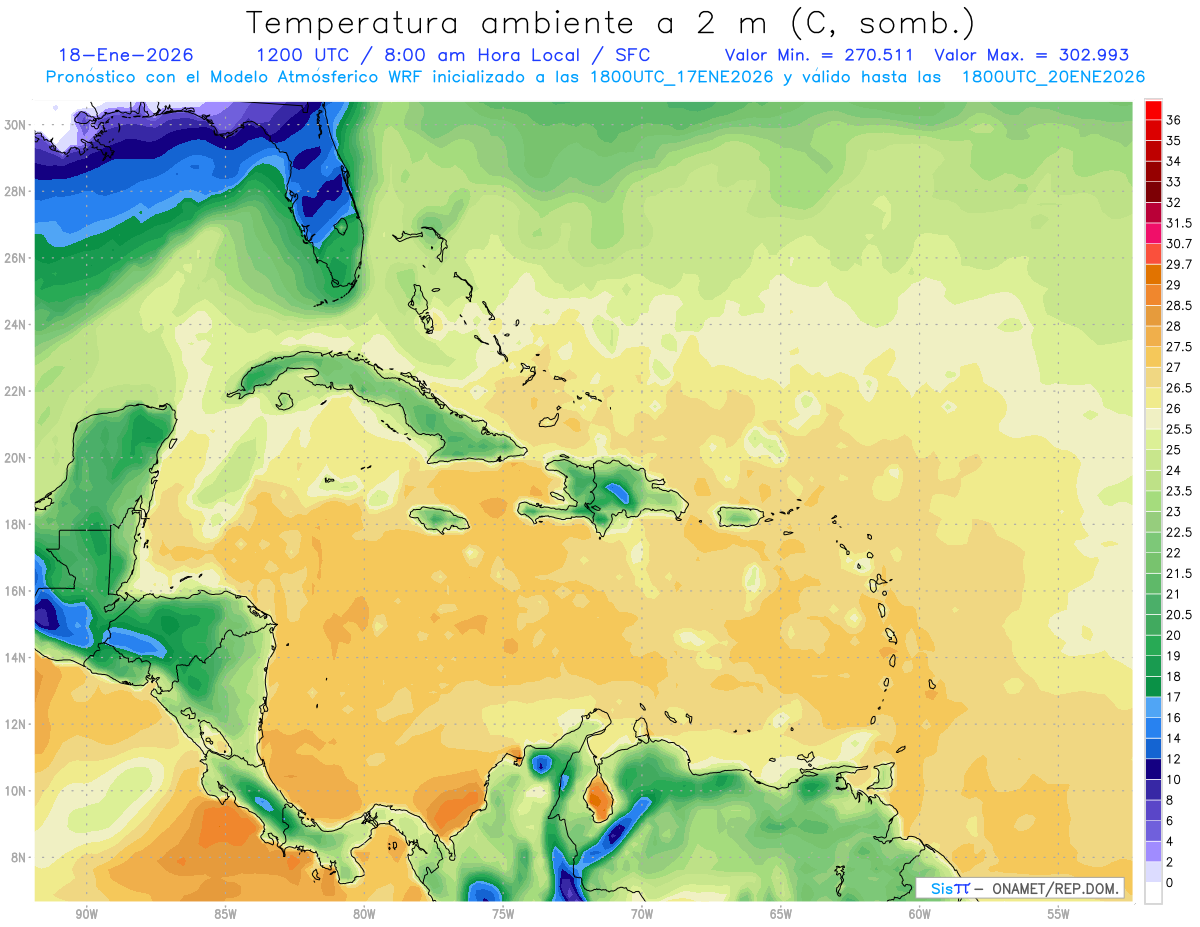Click the legend value '20.5'

click(1179, 614)
